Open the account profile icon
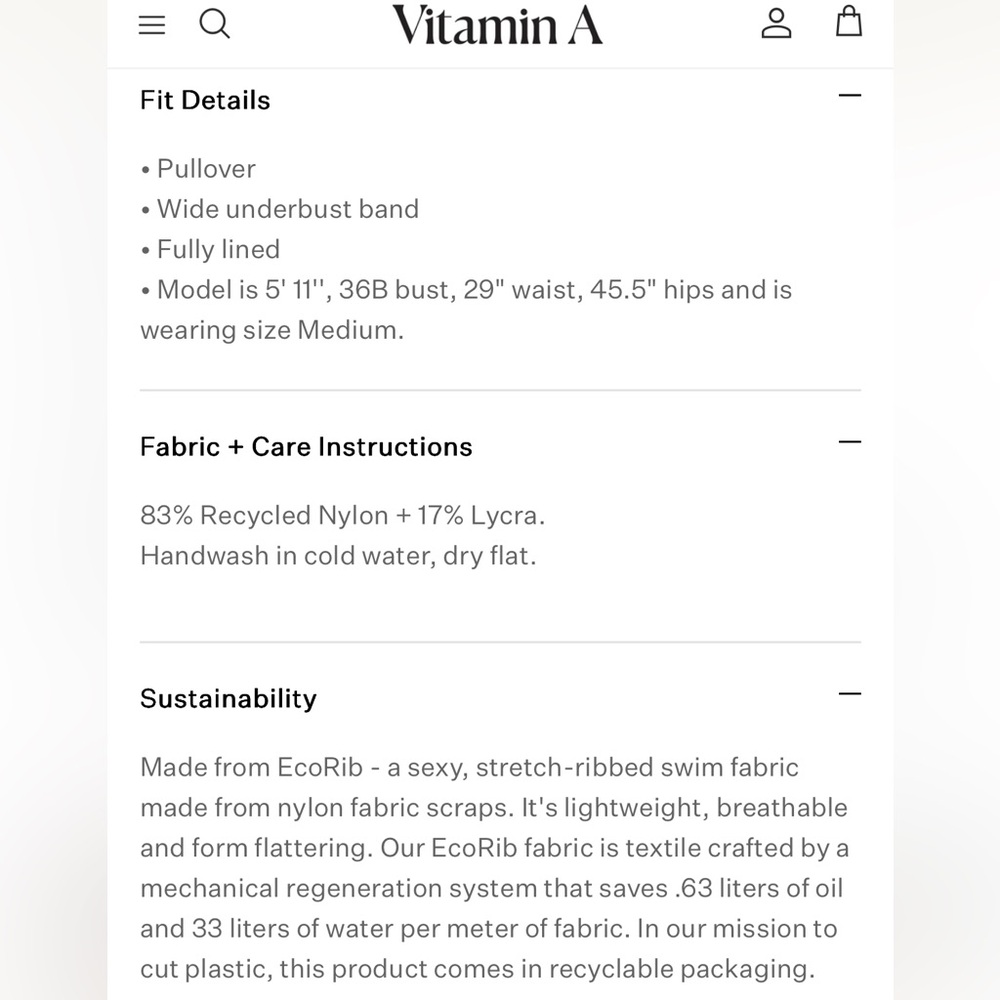1000x1000 pixels. tap(776, 24)
